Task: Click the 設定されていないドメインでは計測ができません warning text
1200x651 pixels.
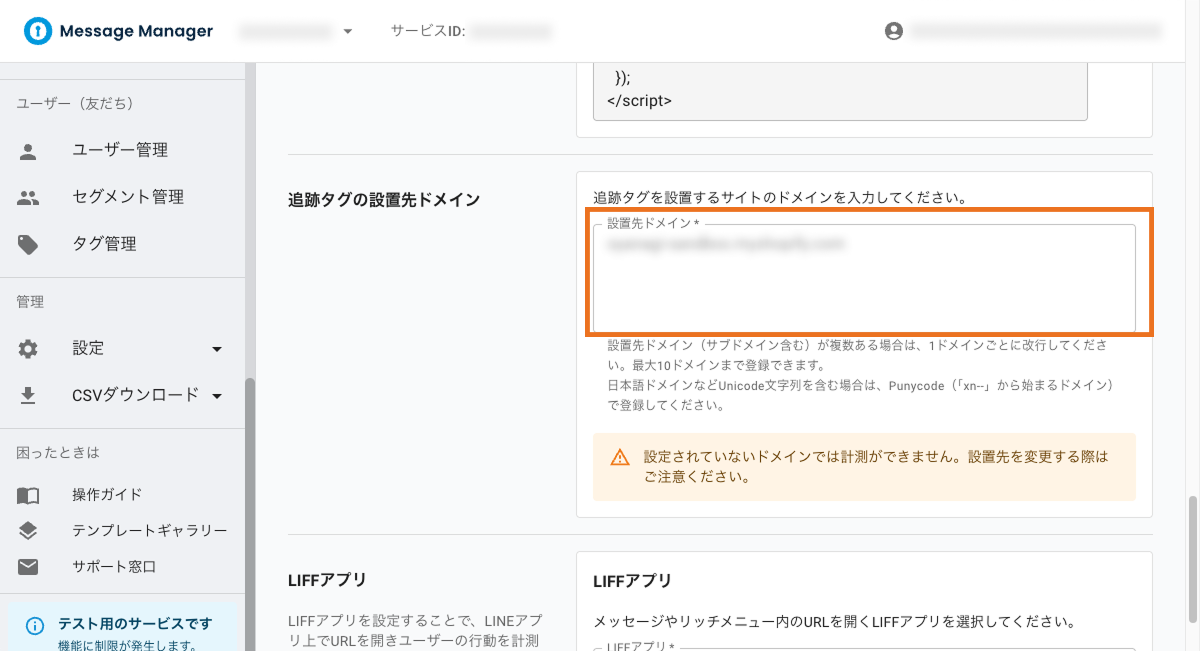Action: (876, 466)
